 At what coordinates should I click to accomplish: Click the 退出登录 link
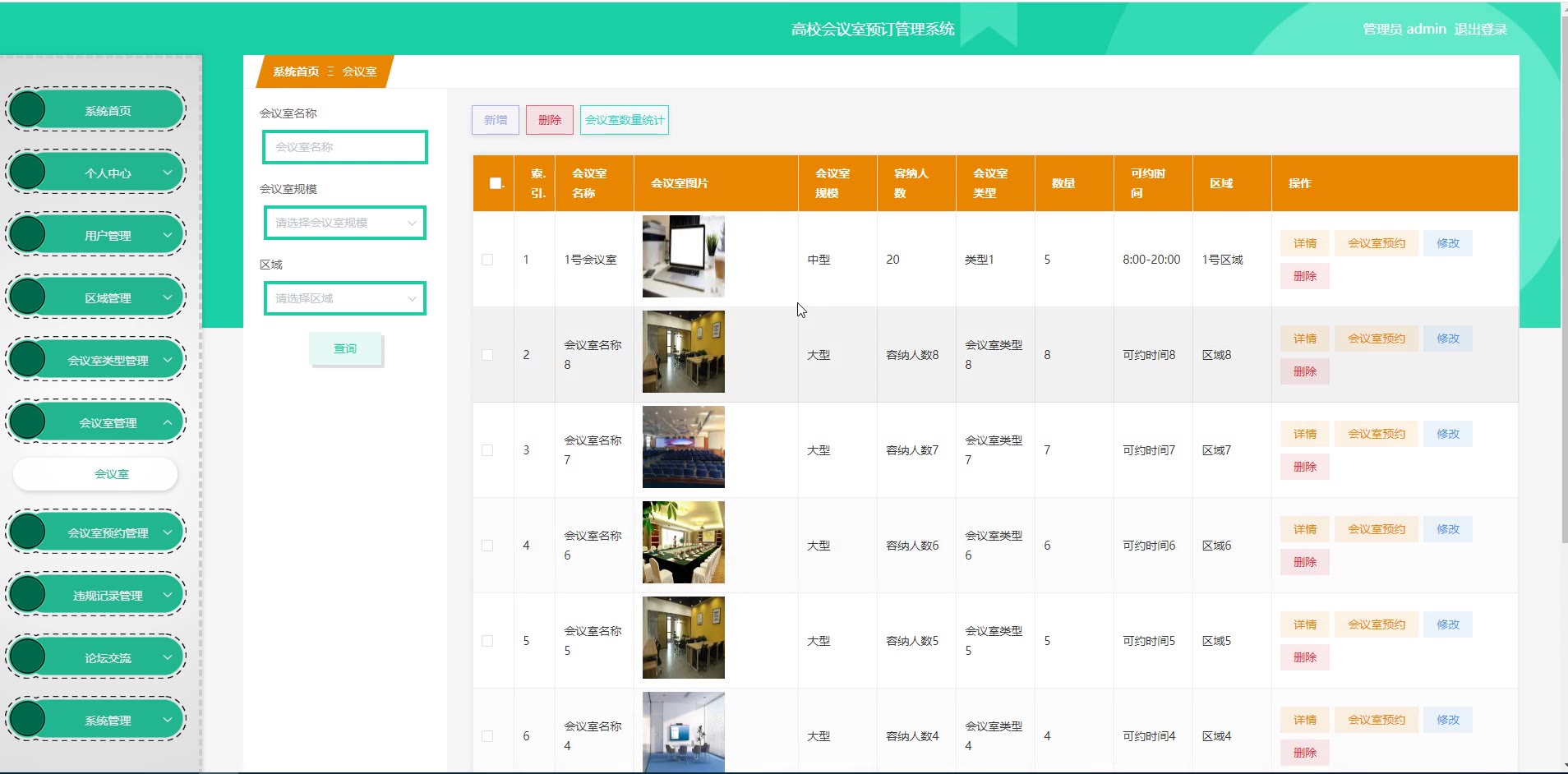(x=1480, y=29)
